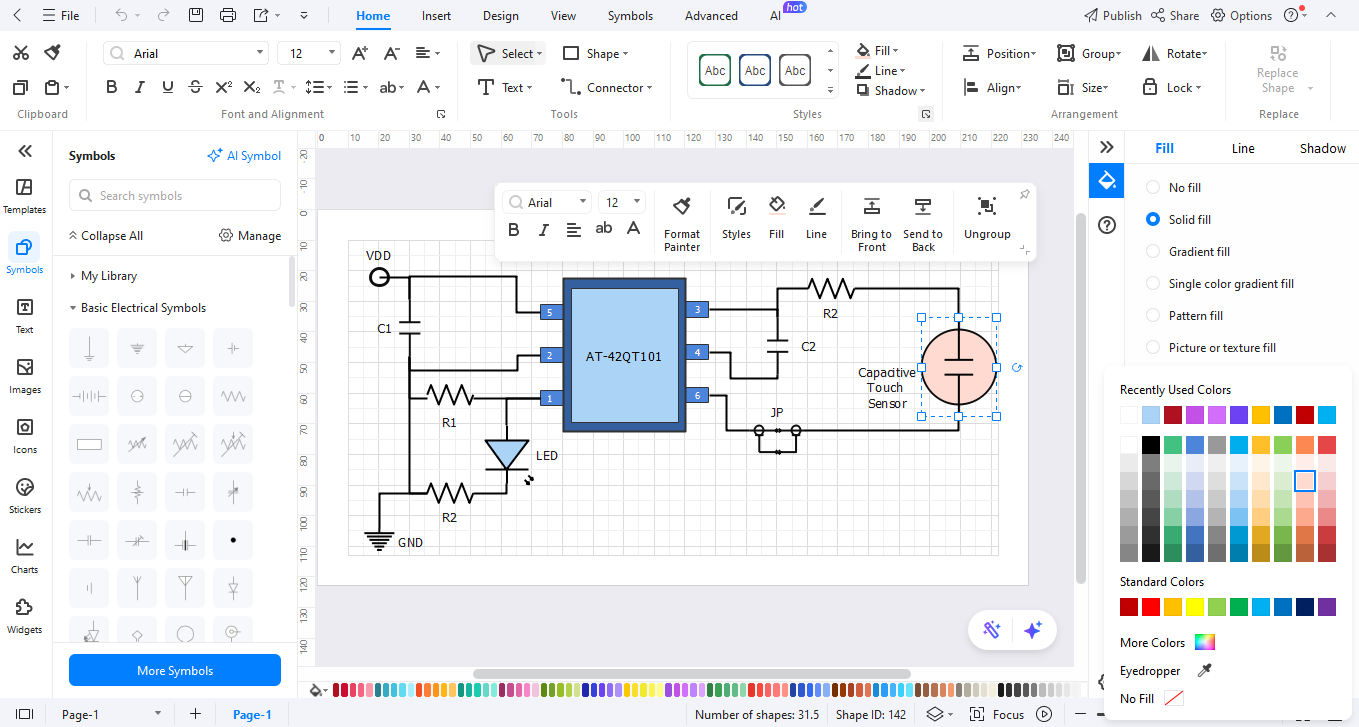Open the help question mark in right panel
Viewport: 1359px width, 727px height.
[1107, 225]
